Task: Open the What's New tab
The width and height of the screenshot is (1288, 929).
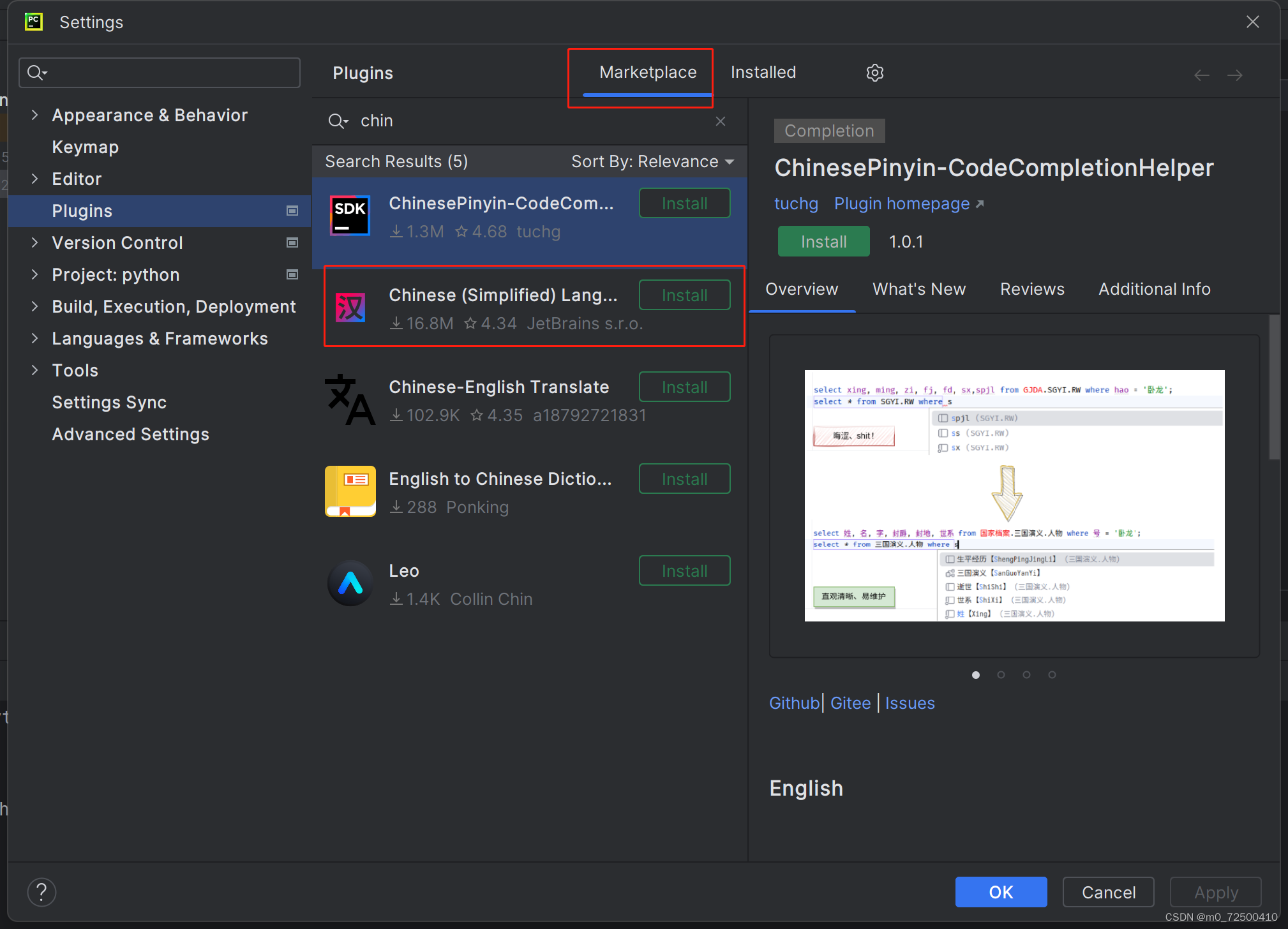Action: coord(918,289)
